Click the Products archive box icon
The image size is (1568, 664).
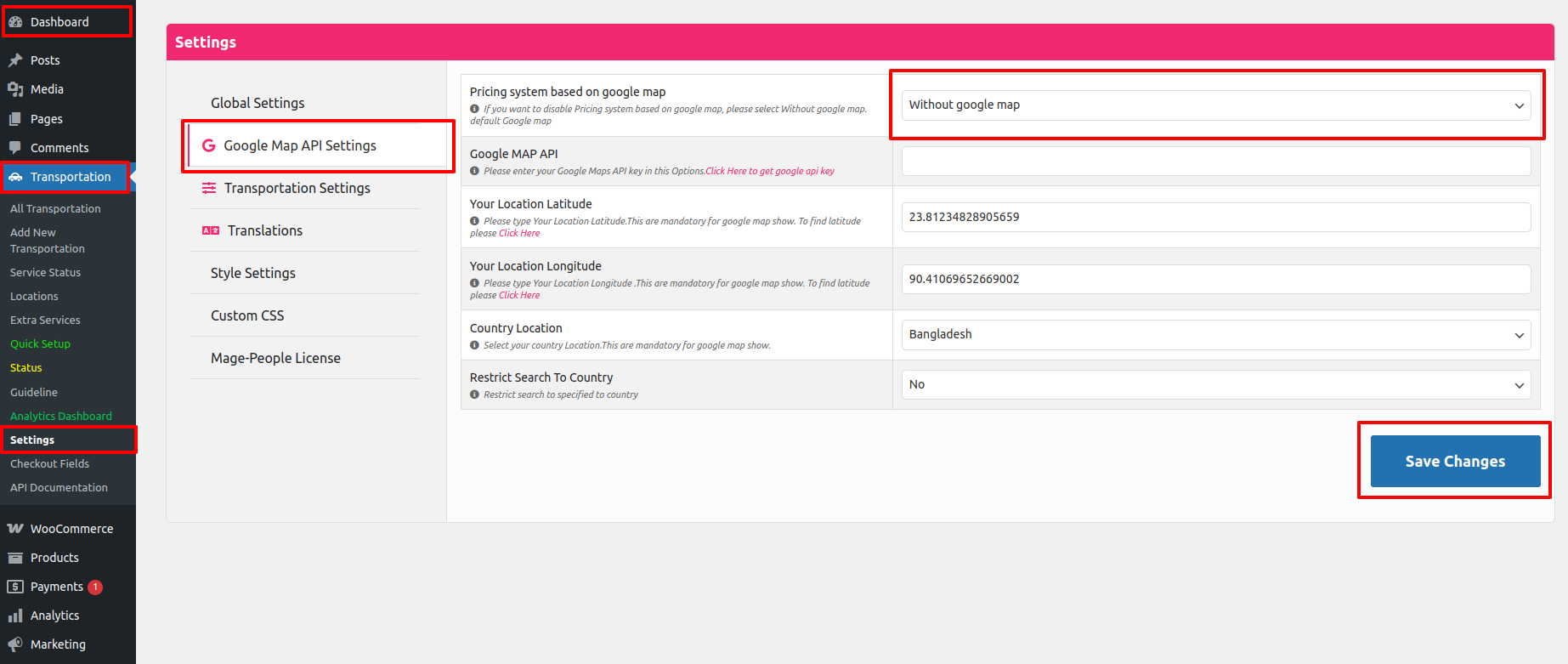15,558
